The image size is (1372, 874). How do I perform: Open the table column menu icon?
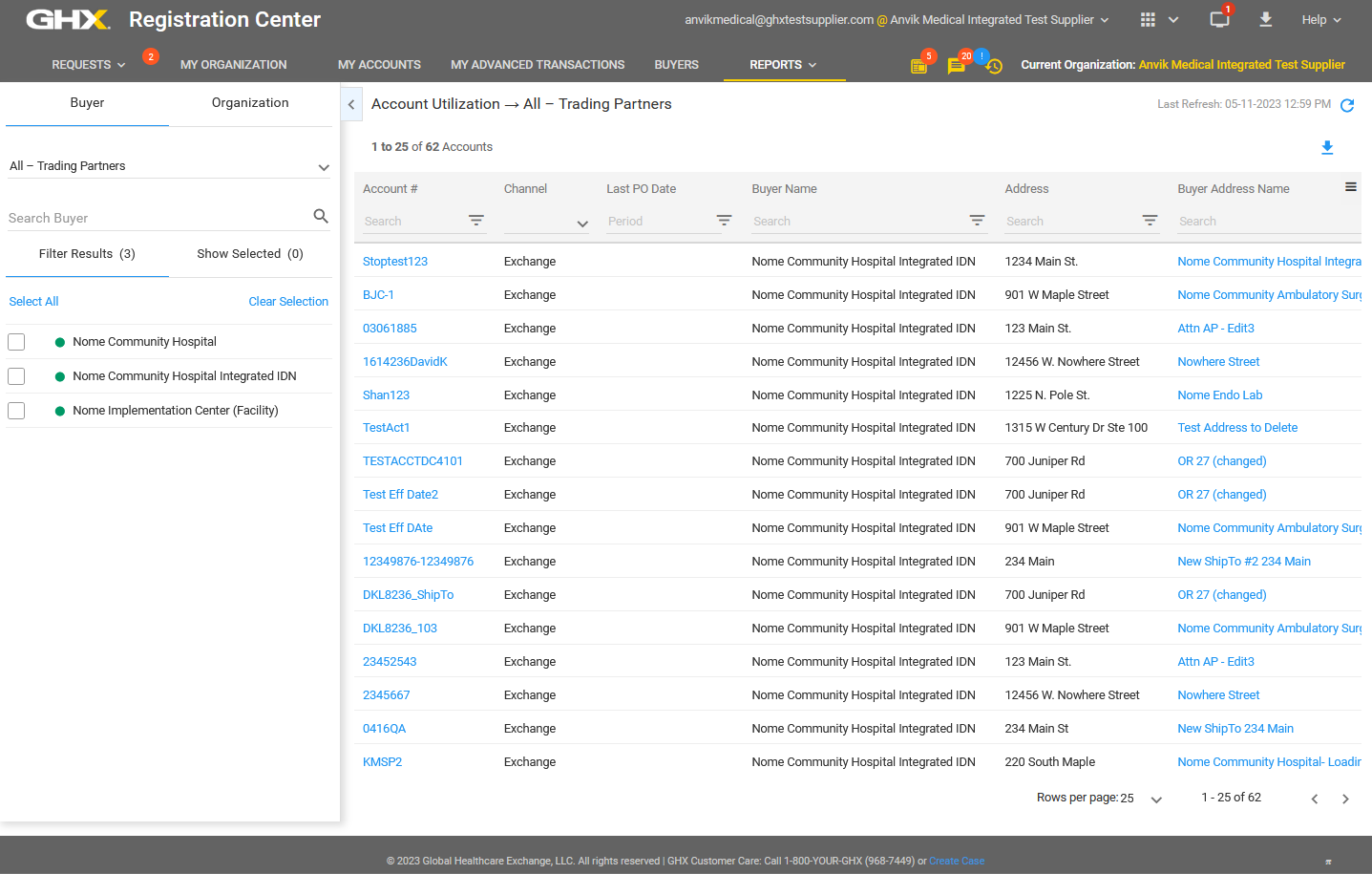[1350, 187]
